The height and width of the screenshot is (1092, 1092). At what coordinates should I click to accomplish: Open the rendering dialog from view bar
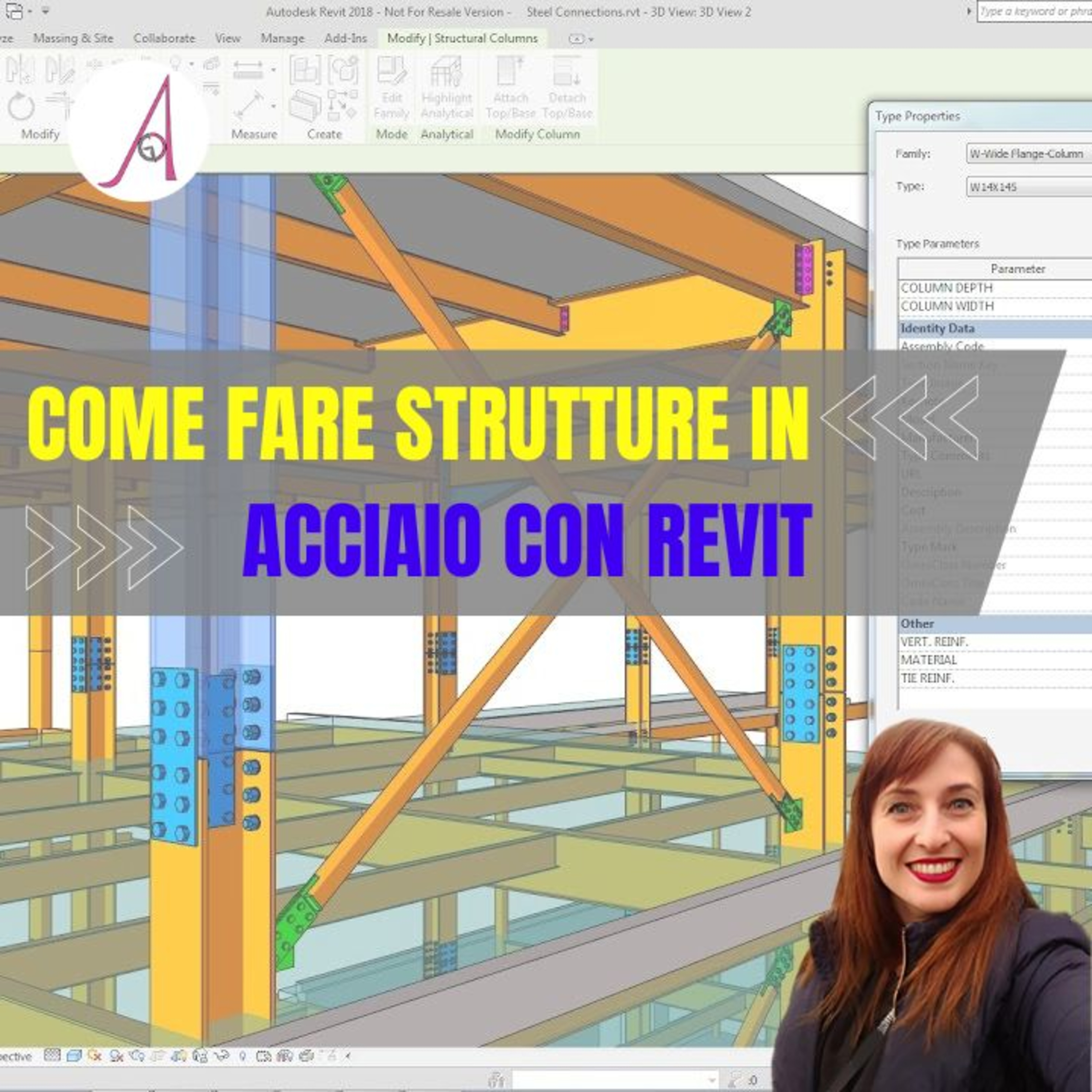click(x=137, y=1056)
